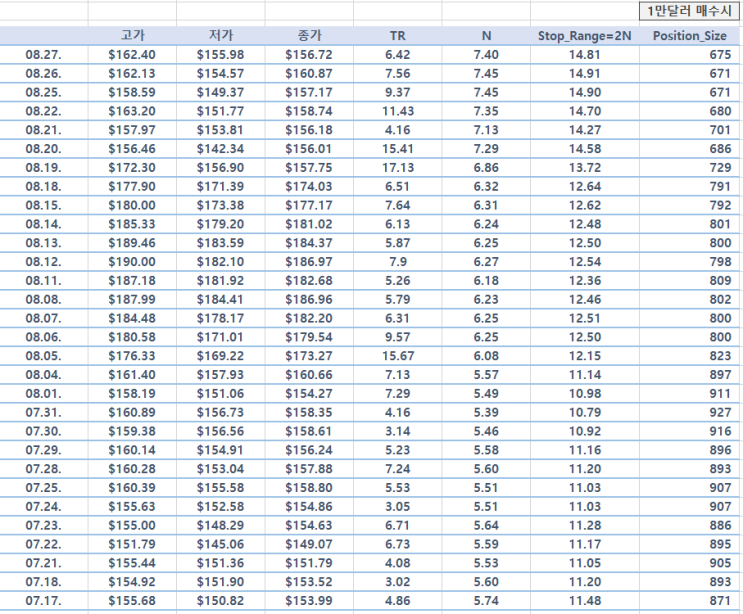This screenshot has height=614, width=743.
Task: Click the high price $162.40
Action: [x=132, y=55]
